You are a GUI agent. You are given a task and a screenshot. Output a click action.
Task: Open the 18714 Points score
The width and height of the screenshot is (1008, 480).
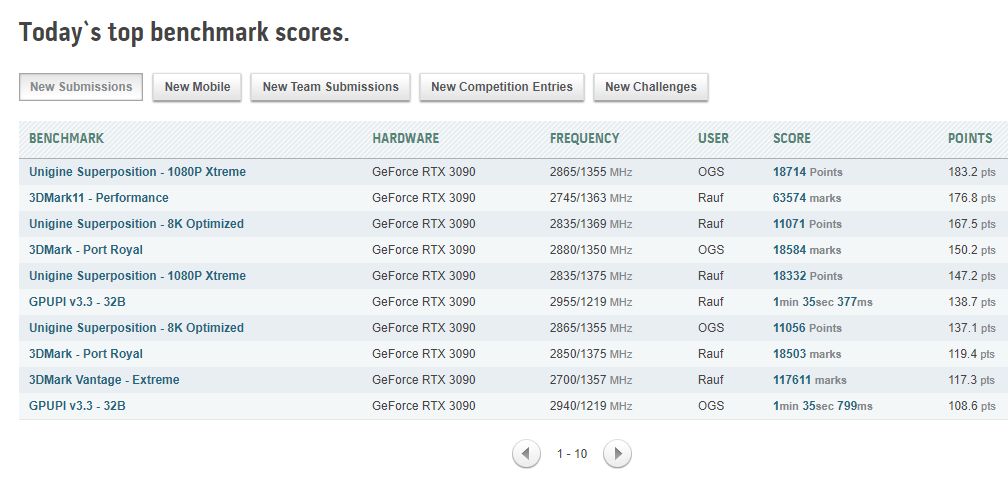point(807,172)
